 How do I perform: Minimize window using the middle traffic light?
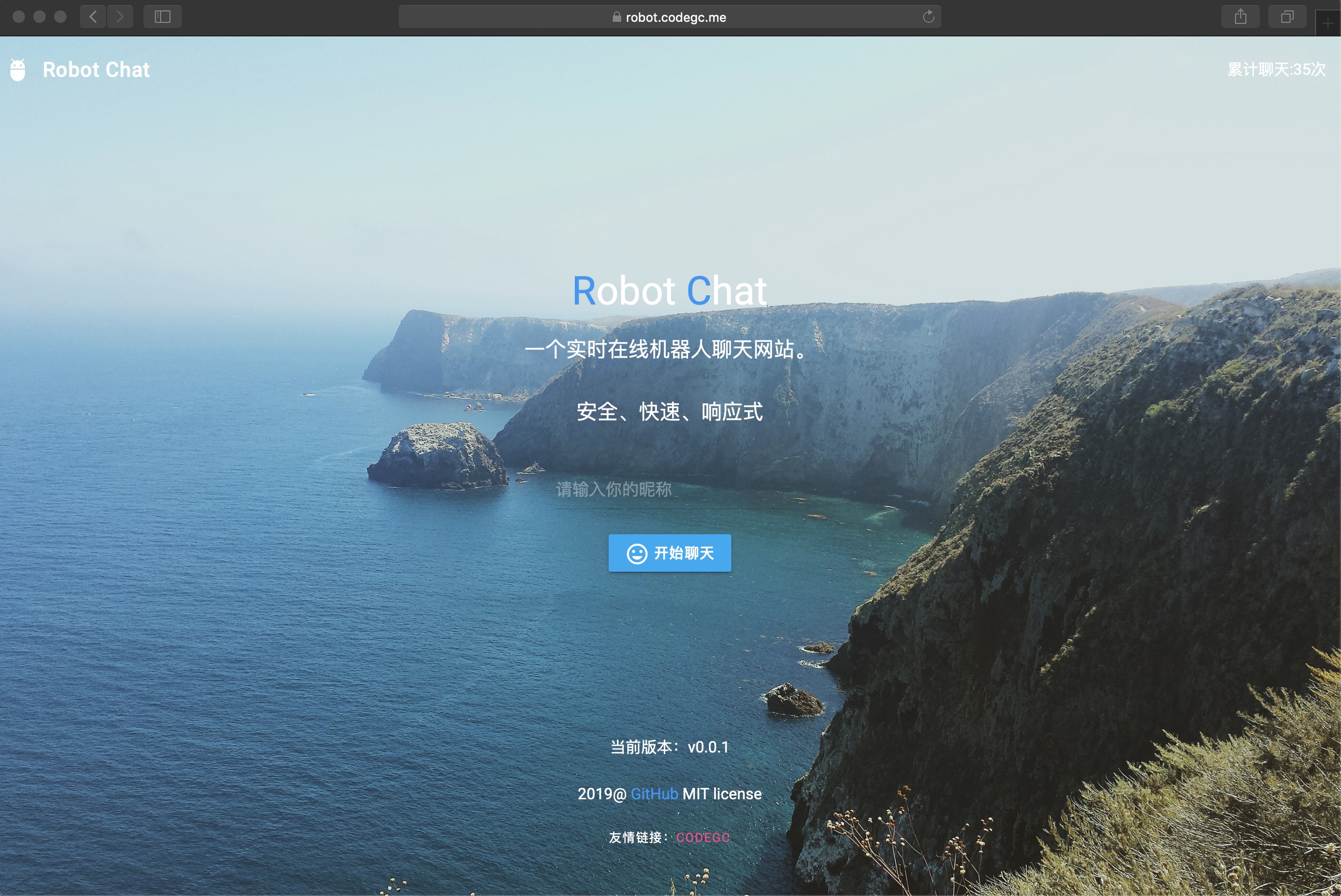(x=40, y=17)
